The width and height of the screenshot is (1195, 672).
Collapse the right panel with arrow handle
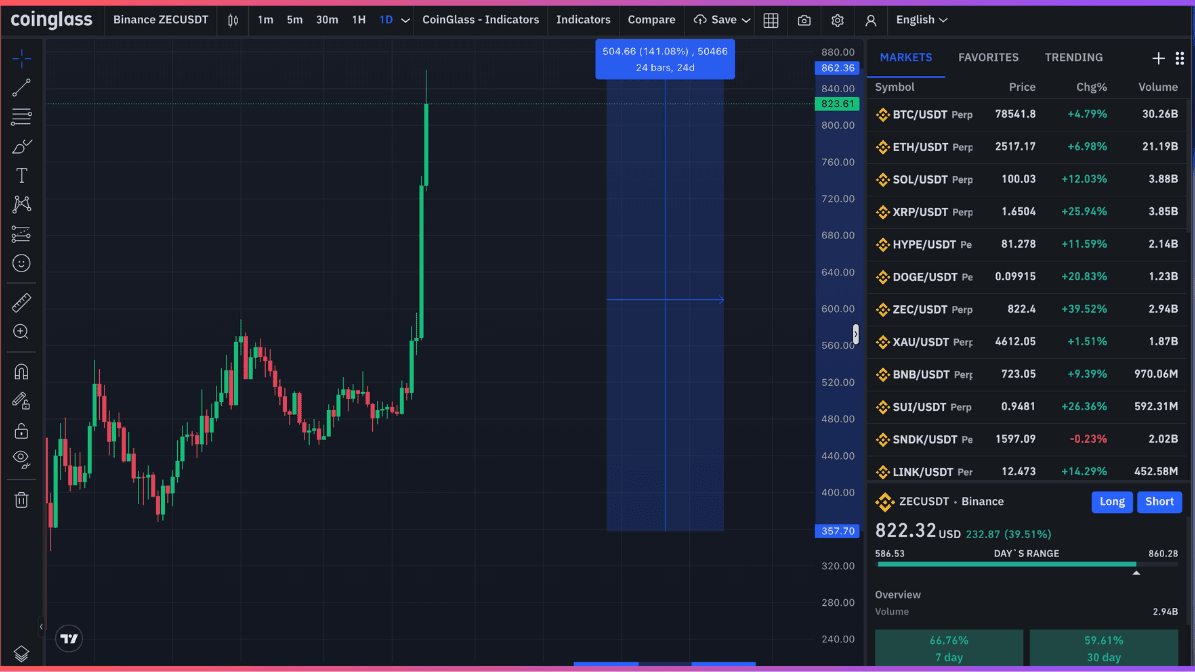[856, 334]
